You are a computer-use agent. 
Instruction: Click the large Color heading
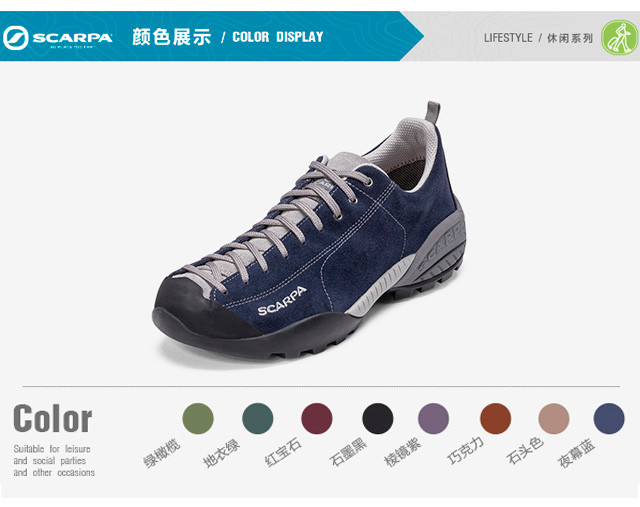tap(53, 418)
